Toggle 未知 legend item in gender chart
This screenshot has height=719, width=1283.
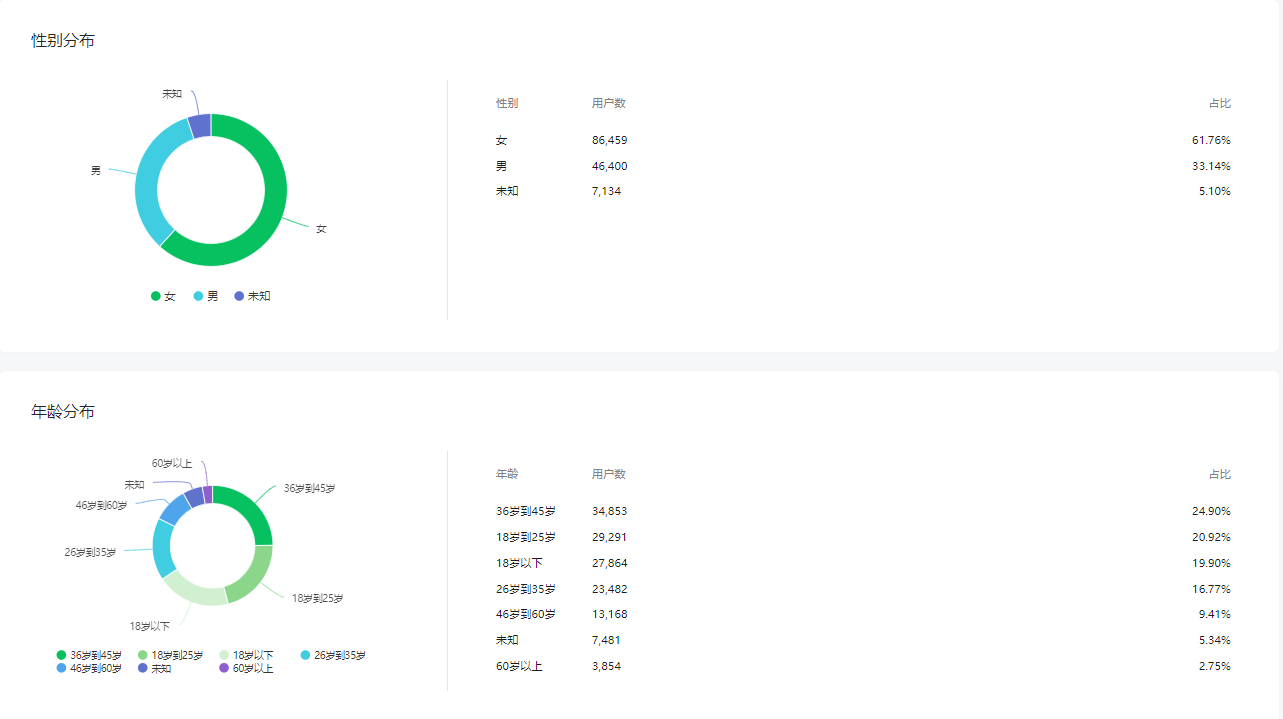click(x=252, y=296)
